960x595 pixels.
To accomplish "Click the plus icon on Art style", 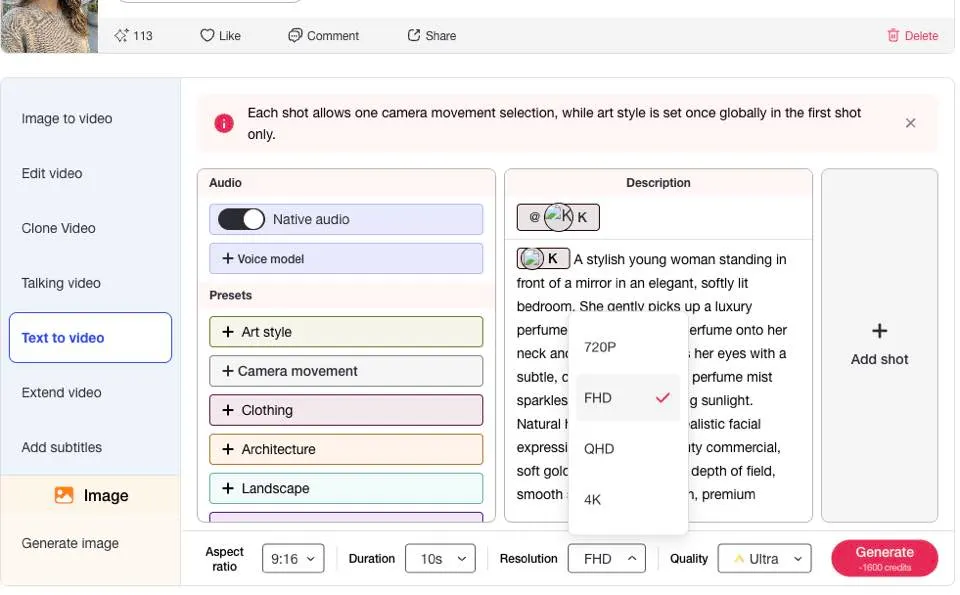I will tap(228, 332).
